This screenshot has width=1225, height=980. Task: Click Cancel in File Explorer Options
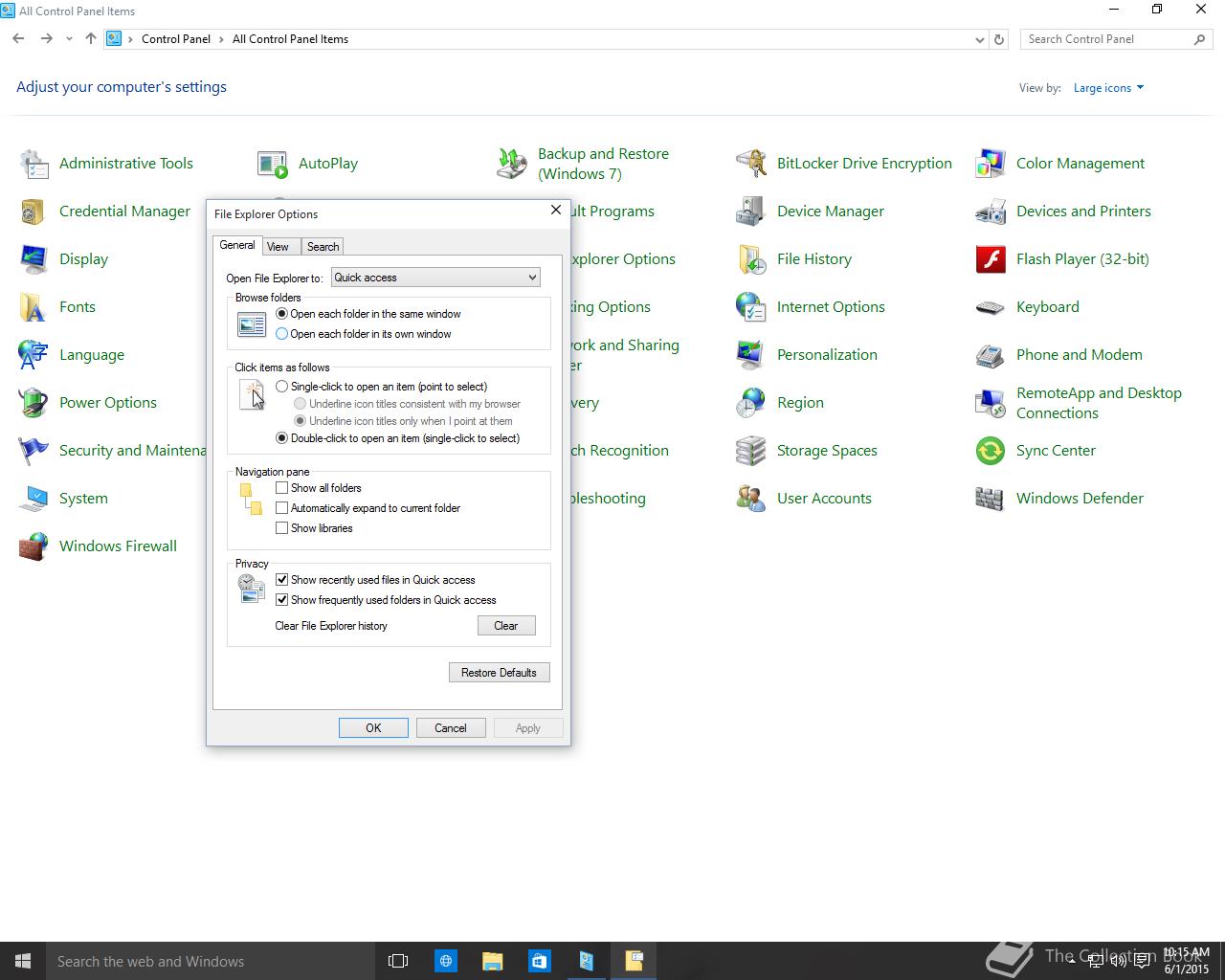[x=450, y=728]
